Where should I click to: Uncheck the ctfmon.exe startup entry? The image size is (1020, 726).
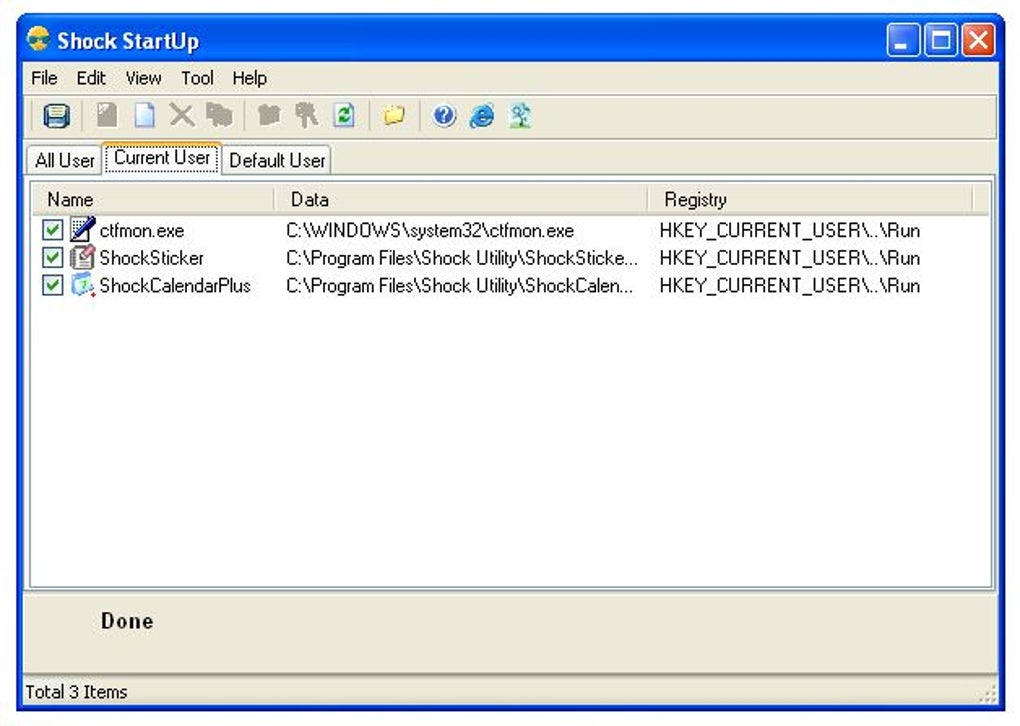(x=52, y=230)
